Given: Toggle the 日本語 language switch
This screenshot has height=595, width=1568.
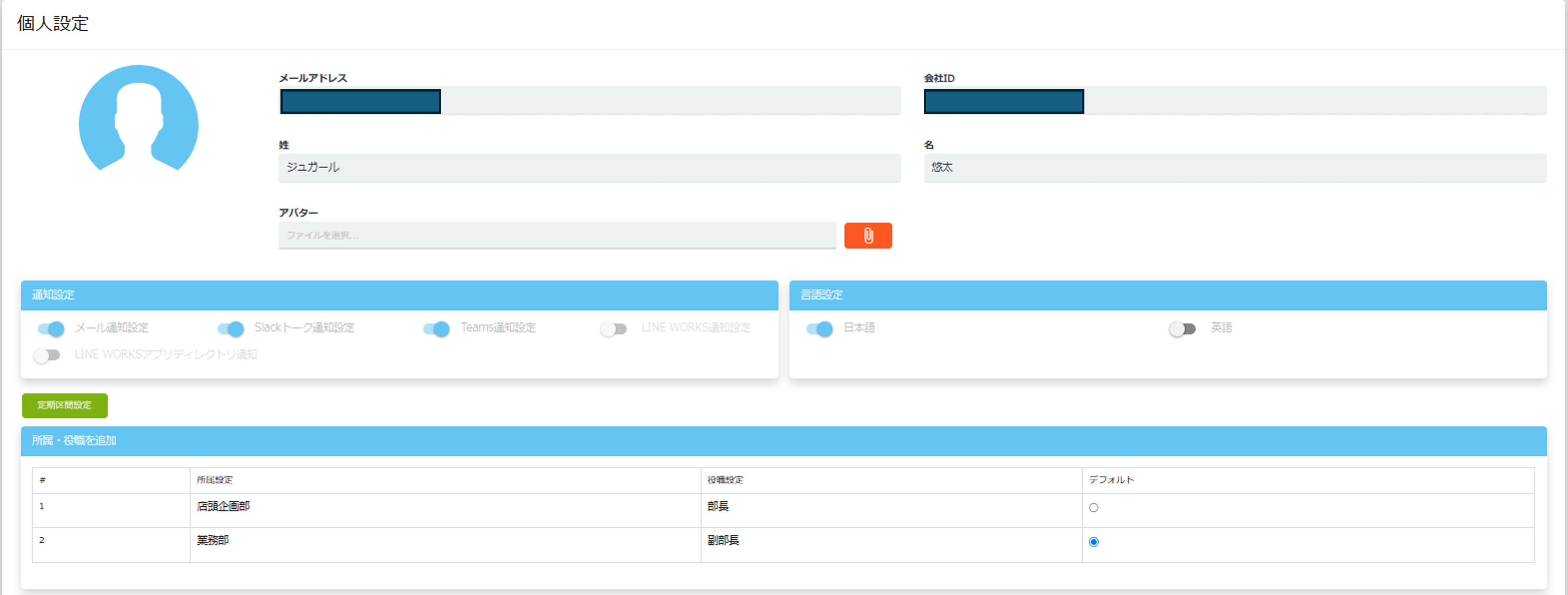Looking at the screenshot, I should (x=819, y=328).
